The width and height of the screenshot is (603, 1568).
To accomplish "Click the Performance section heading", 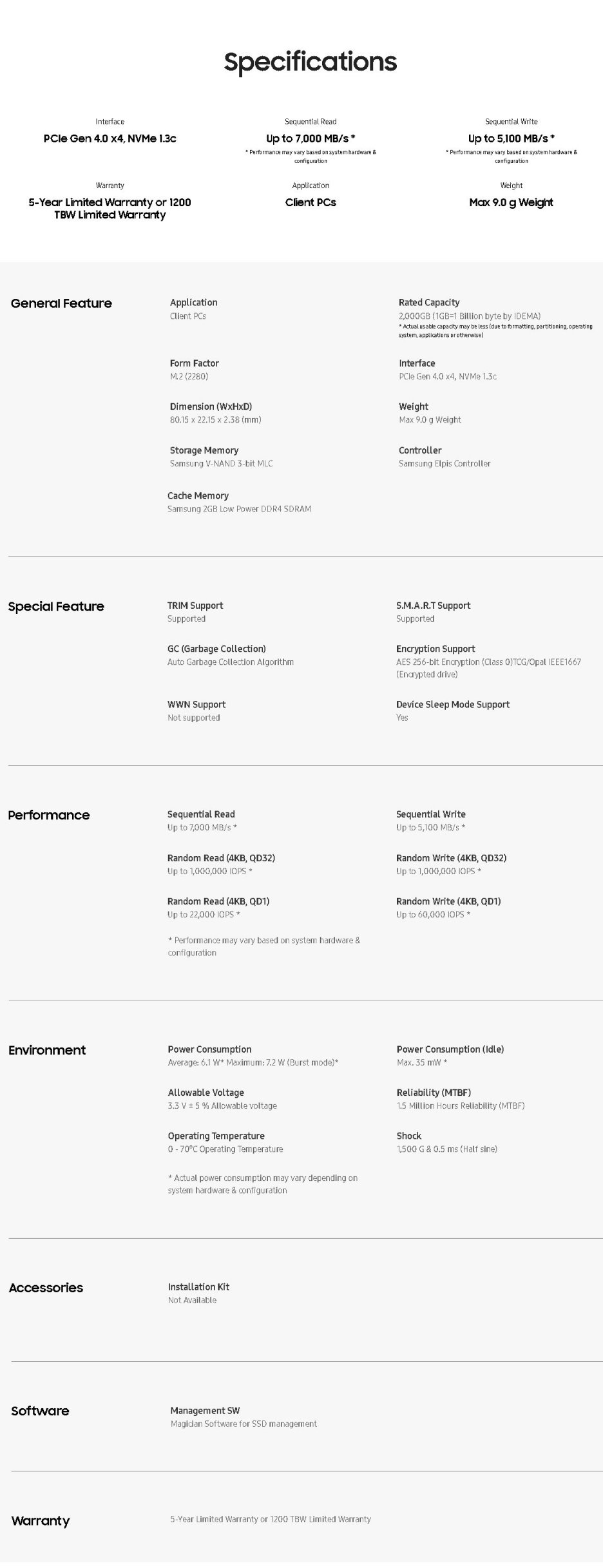I will pos(49,816).
